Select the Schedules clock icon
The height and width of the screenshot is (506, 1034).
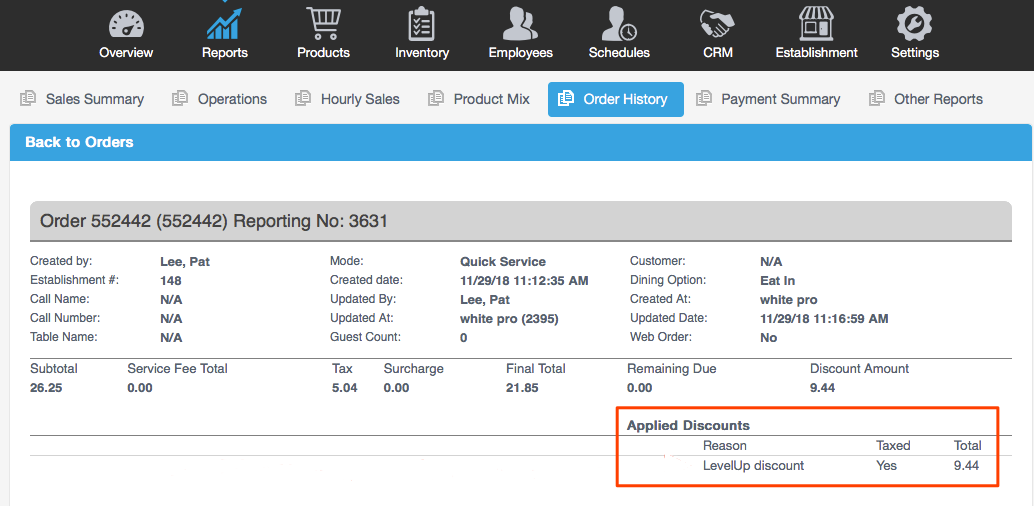pyautogui.click(x=619, y=24)
